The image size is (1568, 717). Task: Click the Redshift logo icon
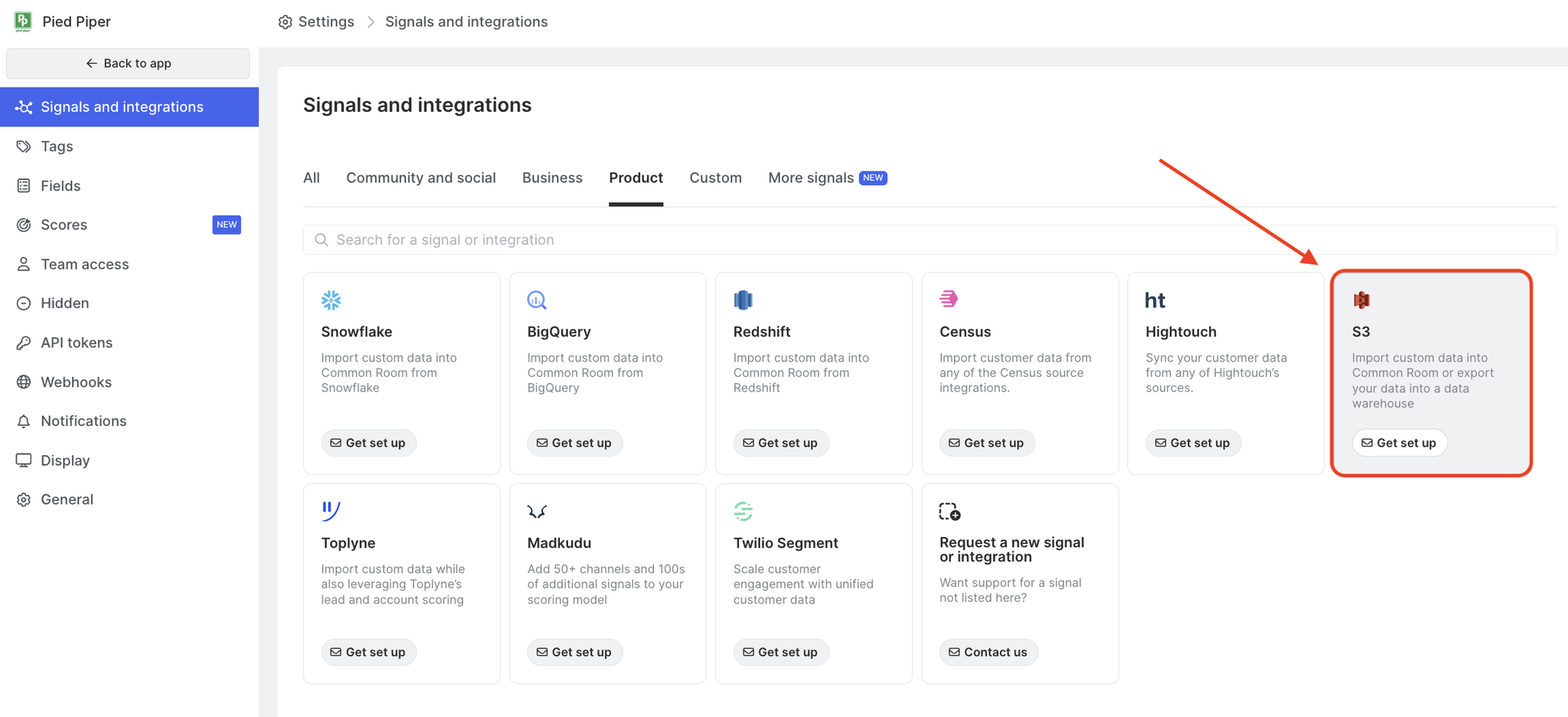743,300
